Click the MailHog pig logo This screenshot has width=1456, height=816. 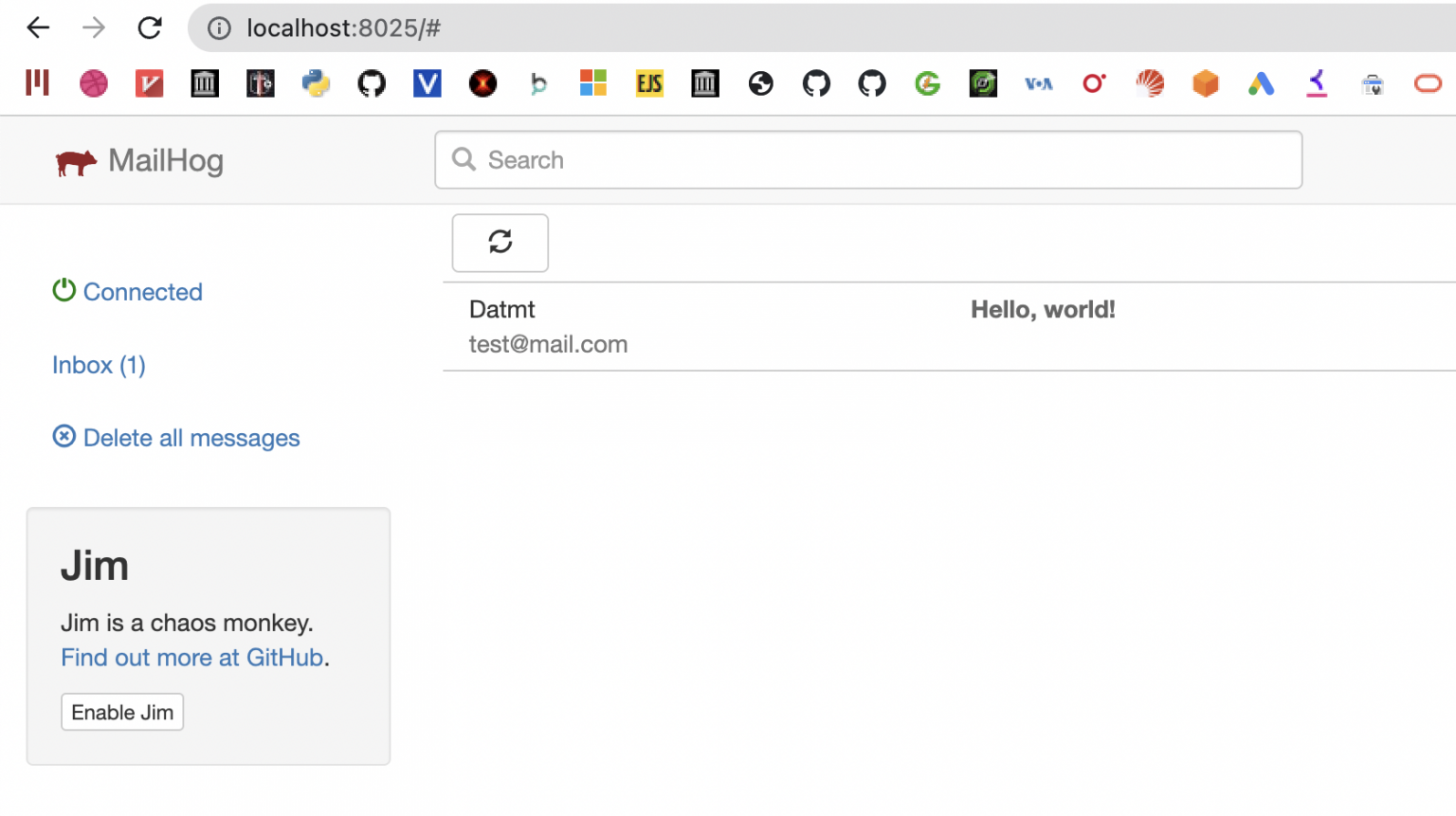click(x=75, y=161)
